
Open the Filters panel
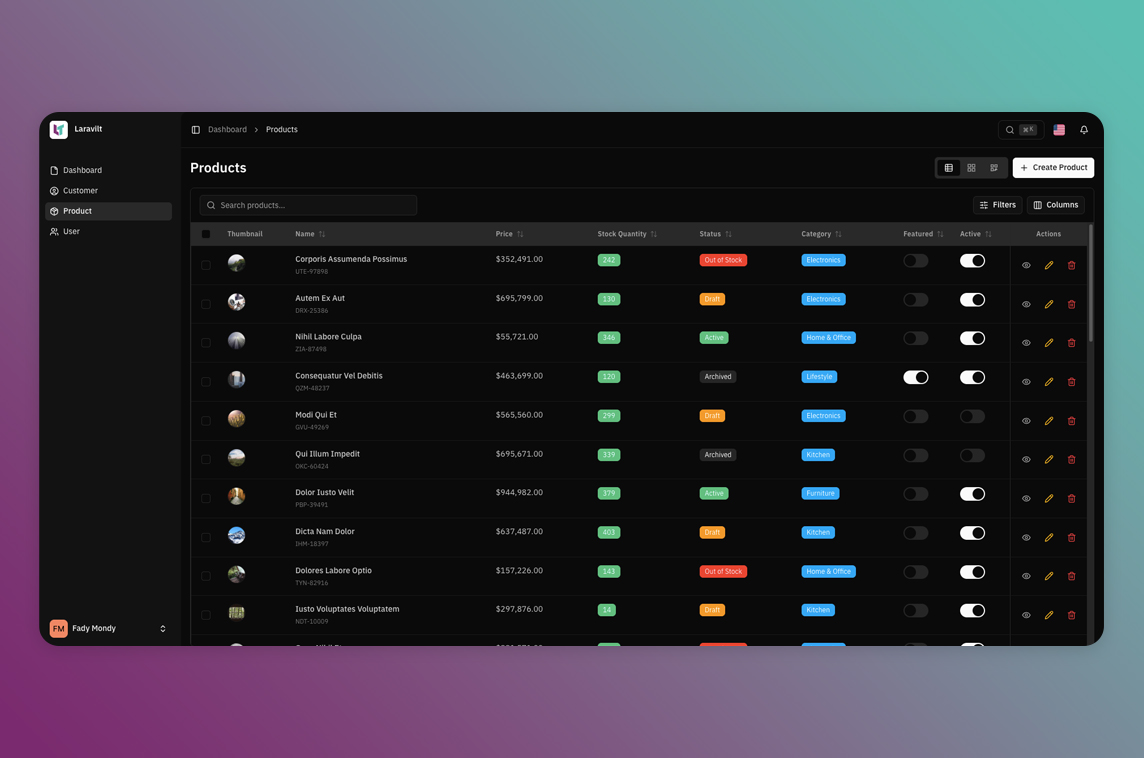click(x=997, y=205)
